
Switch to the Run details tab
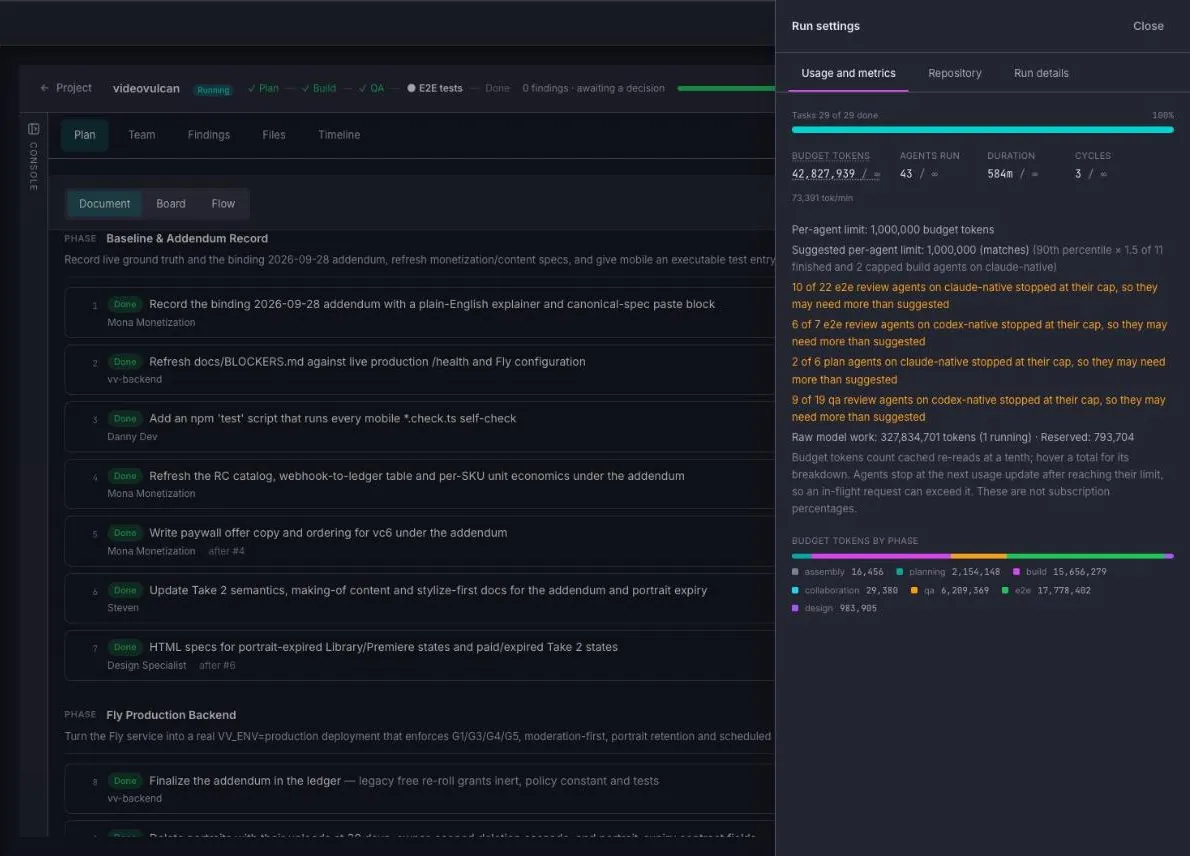pos(1041,73)
